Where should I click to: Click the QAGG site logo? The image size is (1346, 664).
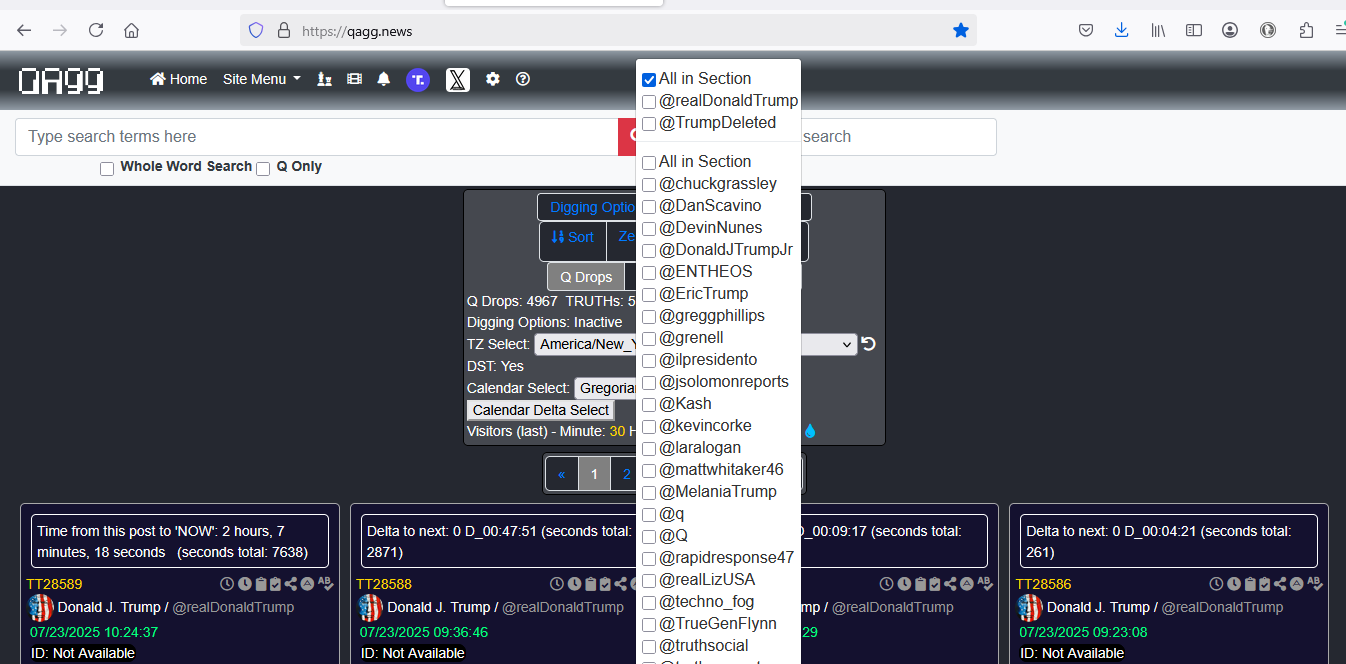pyautogui.click(x=61, y=80)
